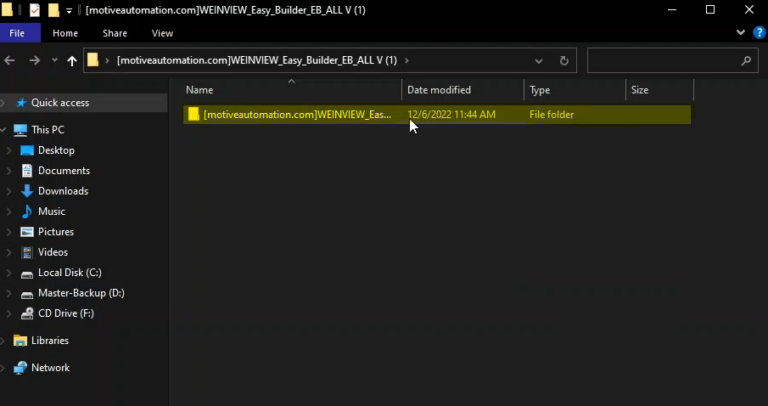Open the File ribbon tab
Image resolution: width=768 pixels, height=406 pixels.
17,33
